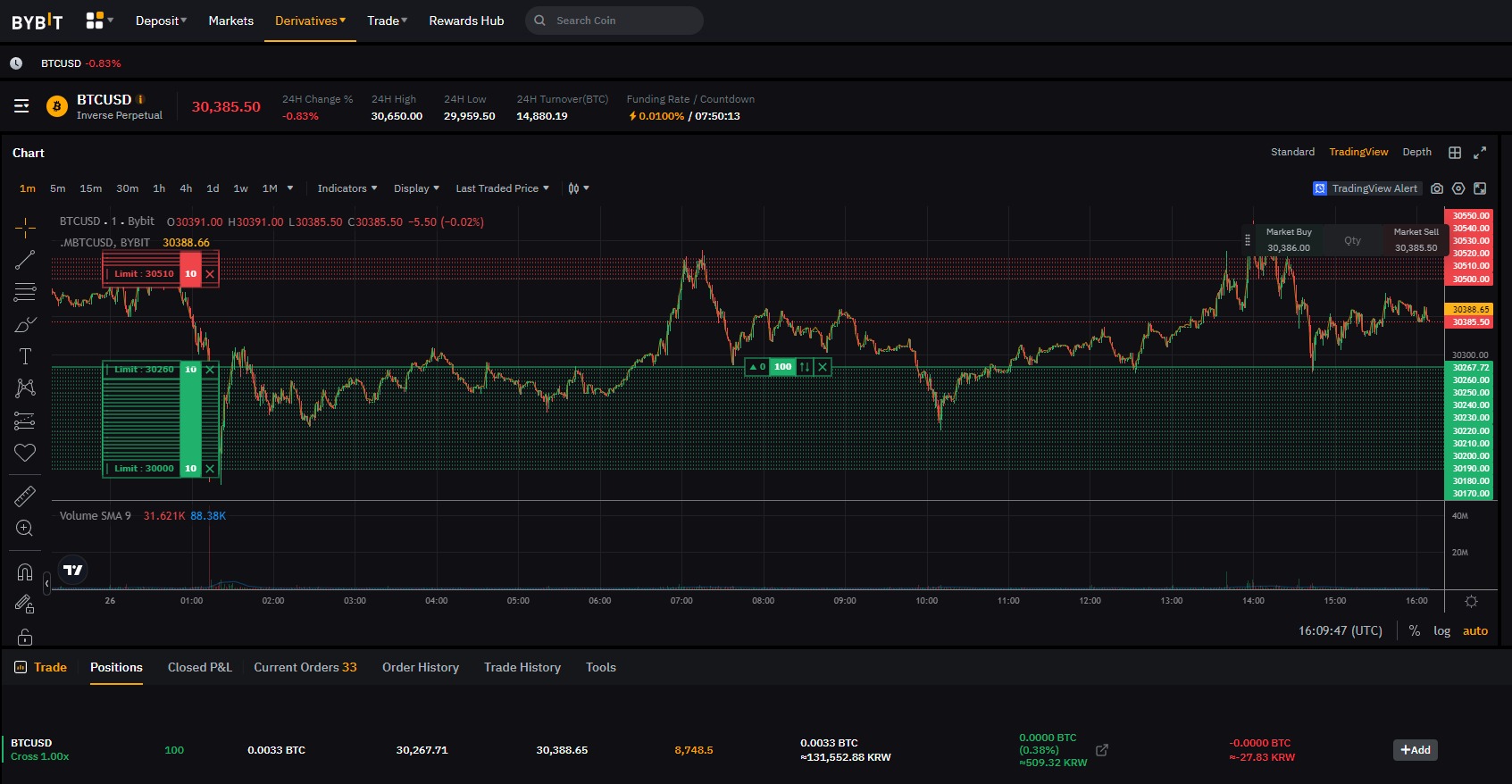Click the Bybit logo
The width and height of the screenshot is (1512, 784).
click(x=38, y=21)
